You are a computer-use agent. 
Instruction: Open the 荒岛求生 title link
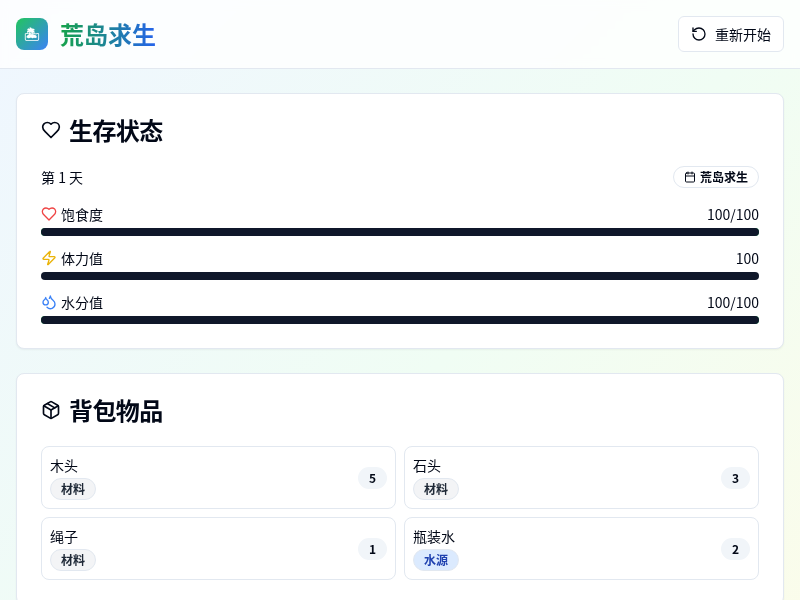pyautogui.click(x=107, y=35)
